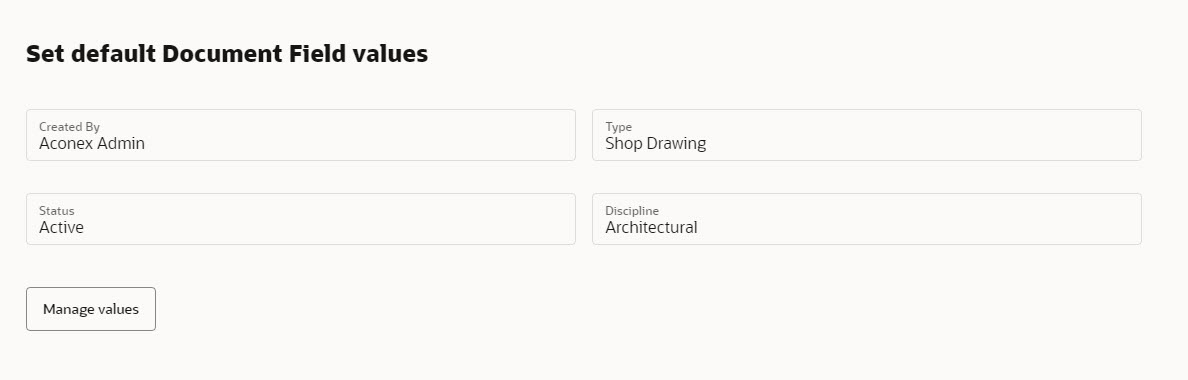The image size is (1188, 380).
Task: Open the Discipline field showing Architectural
Action: coord(867,219)
